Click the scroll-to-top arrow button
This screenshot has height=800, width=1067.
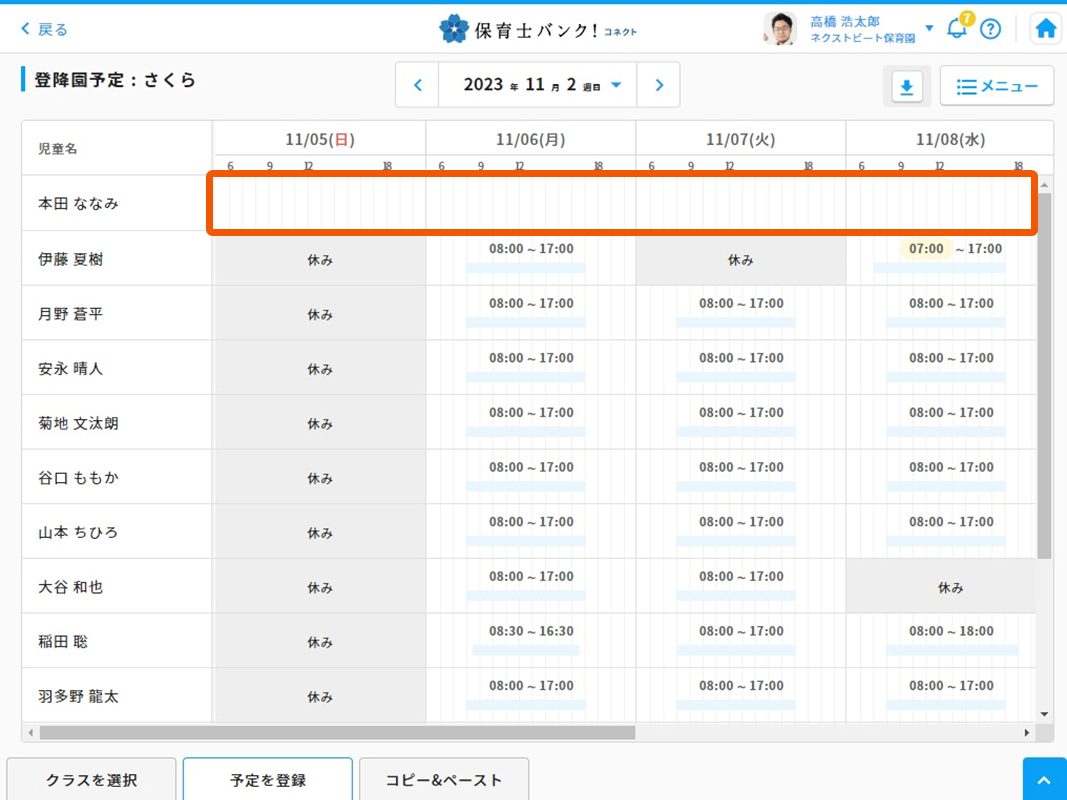(1045, 779)
